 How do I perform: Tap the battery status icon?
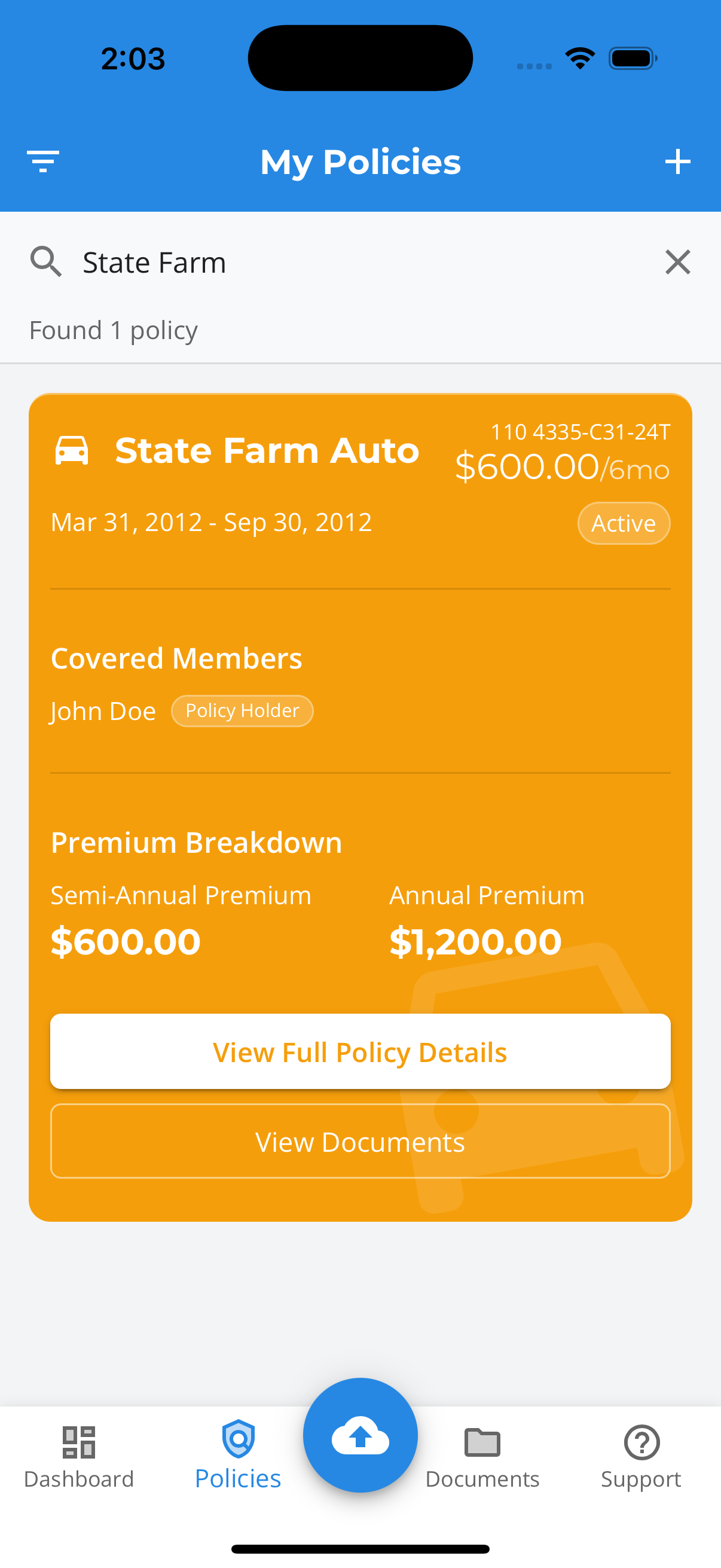[632, 59]
